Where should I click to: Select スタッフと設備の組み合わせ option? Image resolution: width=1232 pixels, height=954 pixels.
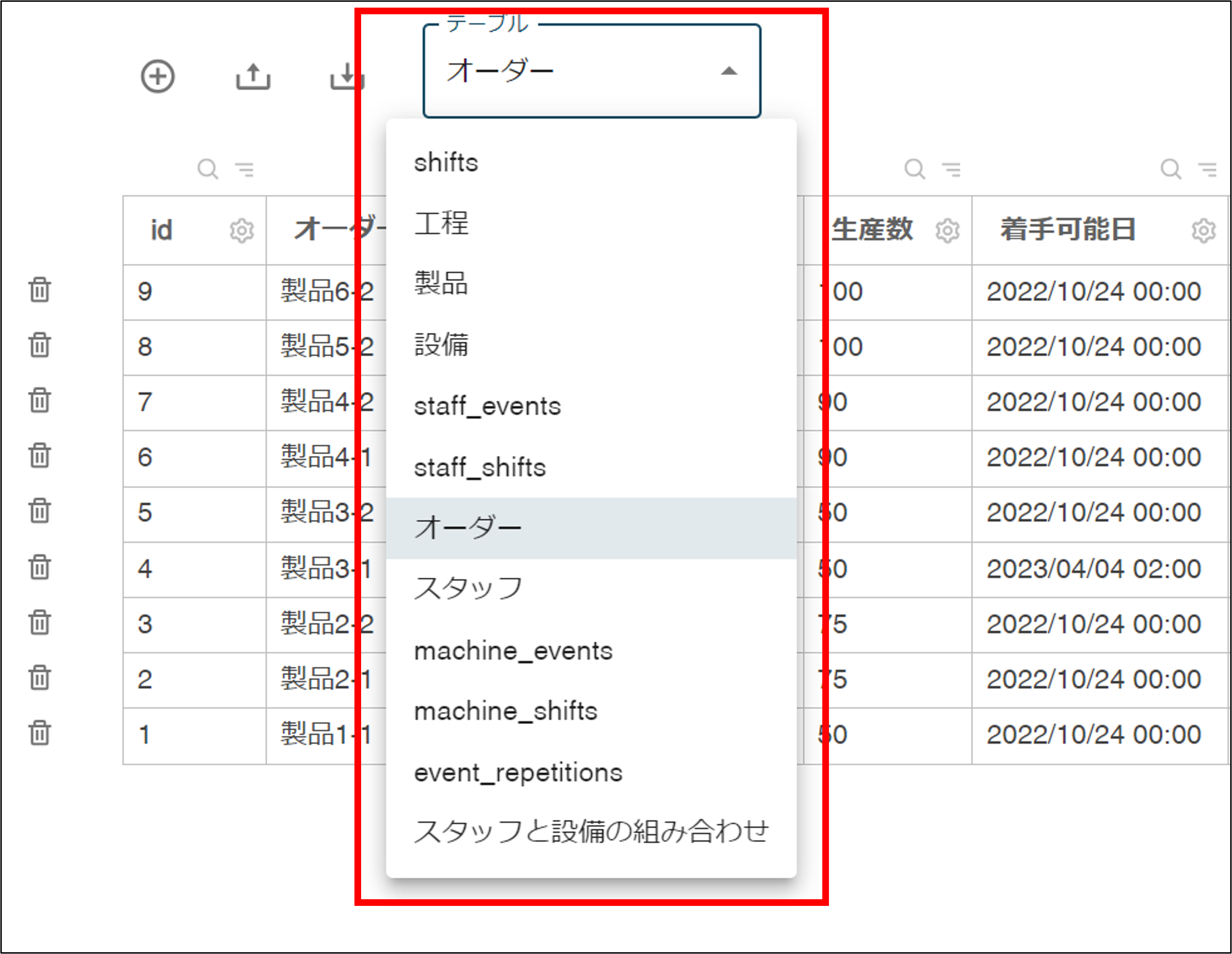(591, 832)
